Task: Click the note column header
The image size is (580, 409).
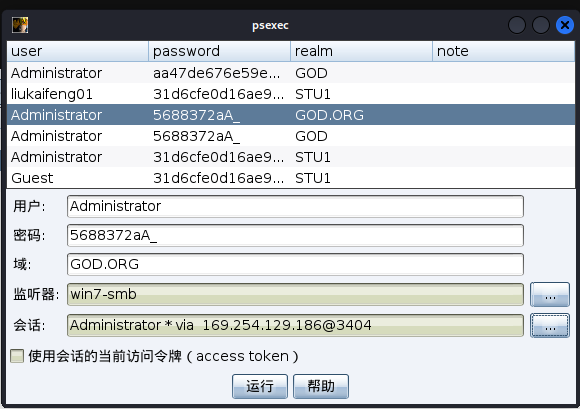Action: (x=503, y=51)
